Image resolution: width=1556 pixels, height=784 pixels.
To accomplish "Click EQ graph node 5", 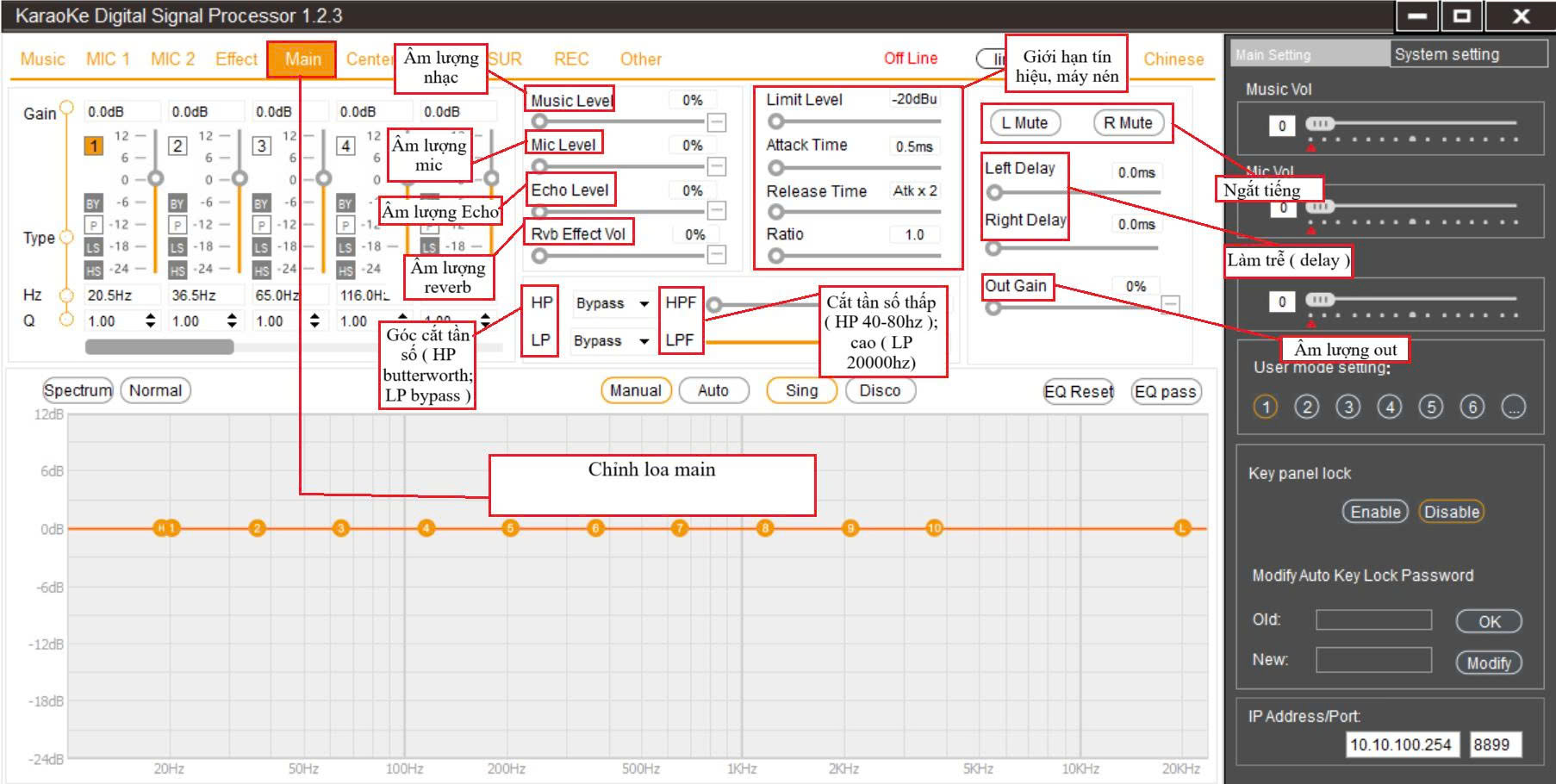I will [510, 528].
